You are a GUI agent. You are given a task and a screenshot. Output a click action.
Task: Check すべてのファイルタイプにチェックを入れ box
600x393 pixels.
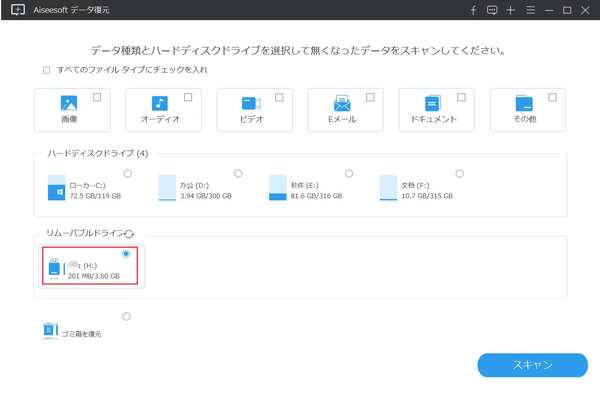click(46, 70)
